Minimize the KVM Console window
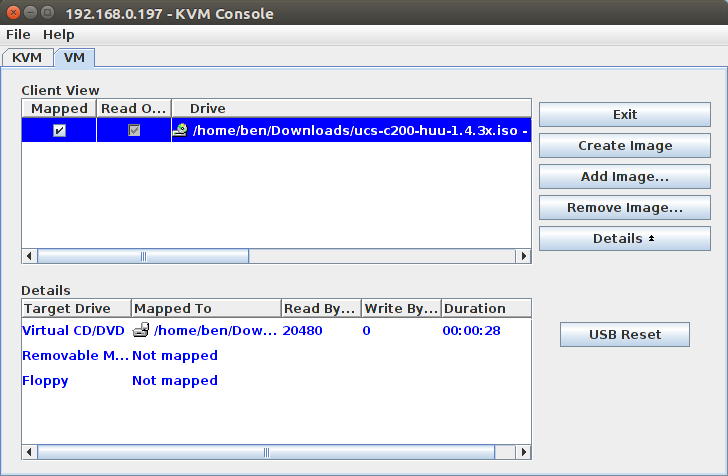The height and width of the screenshot is (476, 728). 31,13
